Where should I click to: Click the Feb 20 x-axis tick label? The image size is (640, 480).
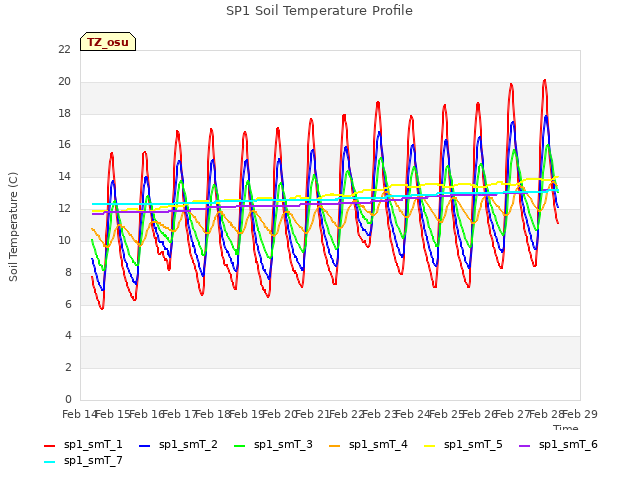pos(280,414)
